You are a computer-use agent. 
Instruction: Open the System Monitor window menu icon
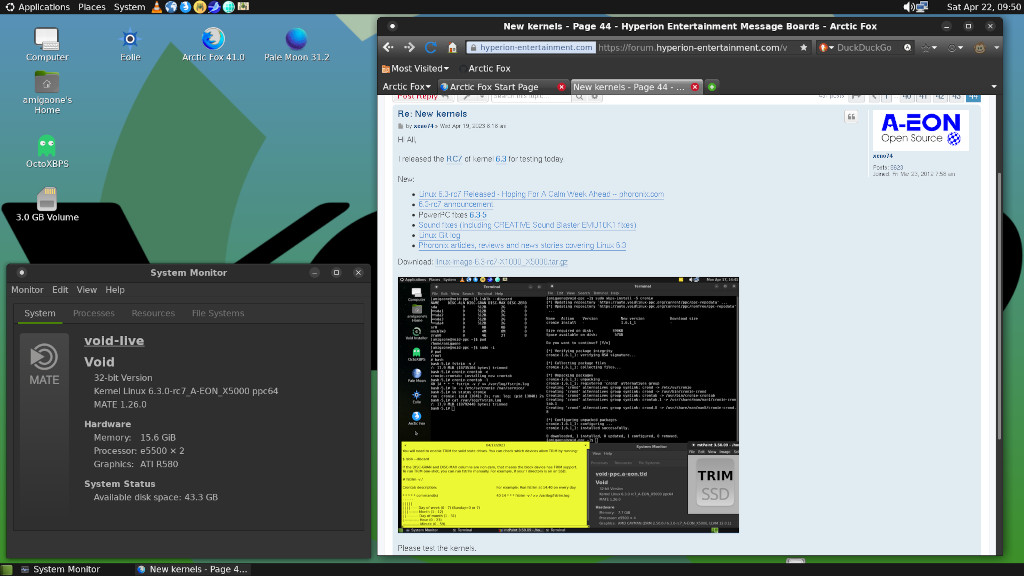coord(22,272)
